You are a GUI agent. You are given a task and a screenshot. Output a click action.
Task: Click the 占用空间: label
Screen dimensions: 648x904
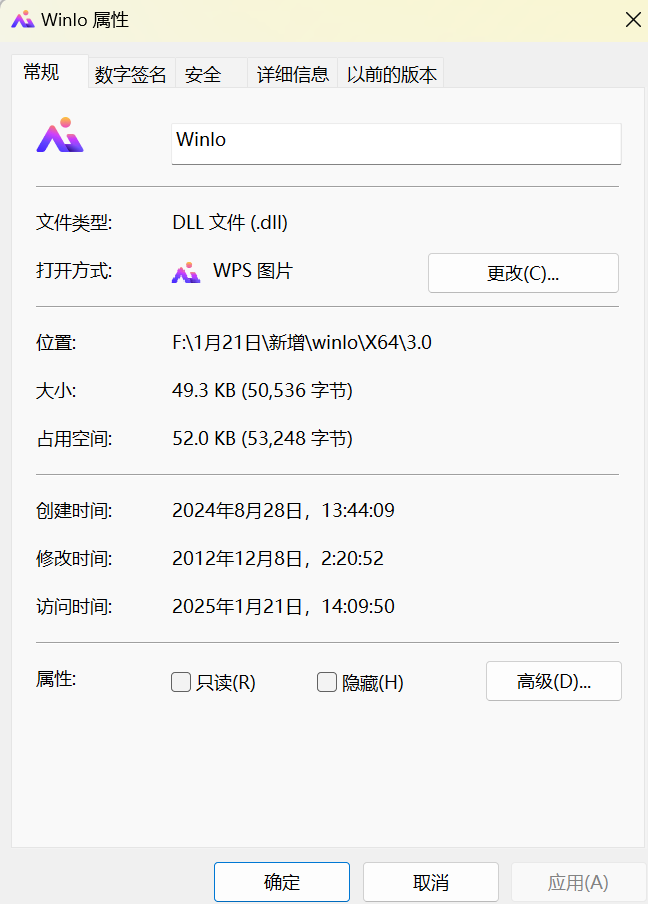[74, 438]
